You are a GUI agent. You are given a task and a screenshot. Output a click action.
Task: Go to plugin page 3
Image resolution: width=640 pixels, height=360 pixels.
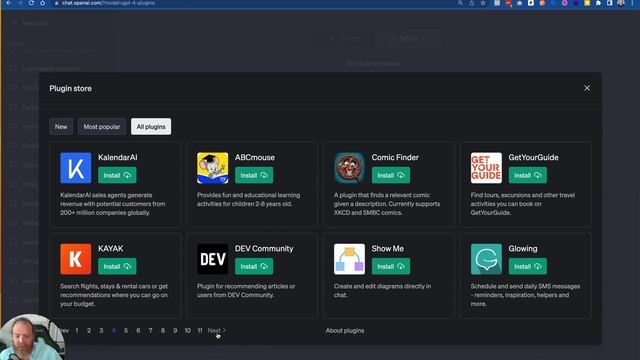[101, 330]
